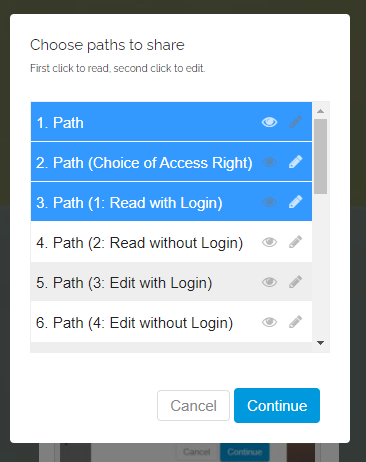Select the 6. Path (4: Edit without Login) row
This screenshot has width=366, height=462.
(x=171, y=322)
